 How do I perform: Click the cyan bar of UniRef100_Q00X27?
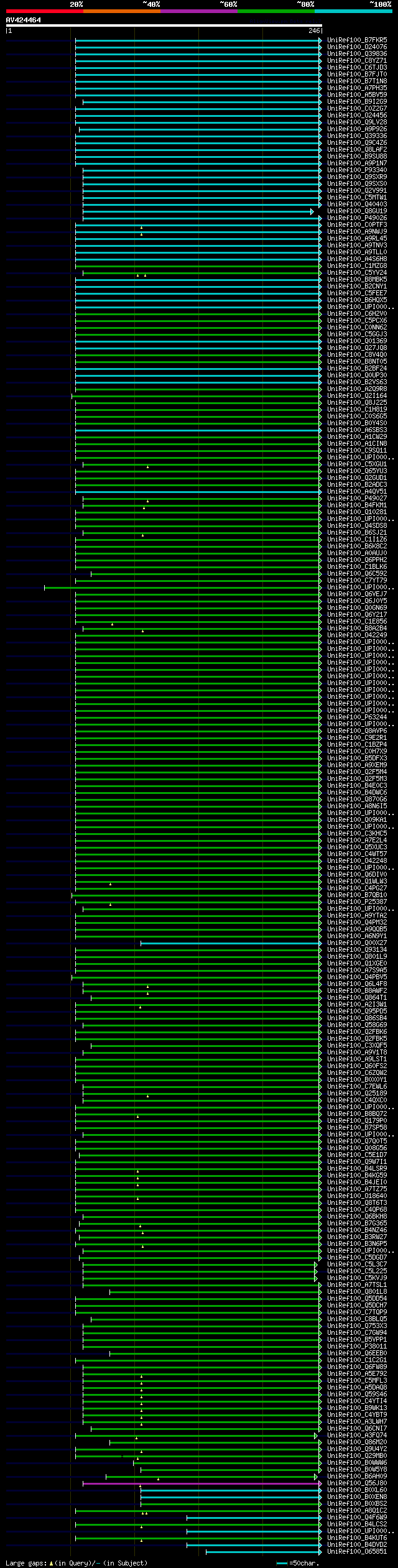click(231, 943)
